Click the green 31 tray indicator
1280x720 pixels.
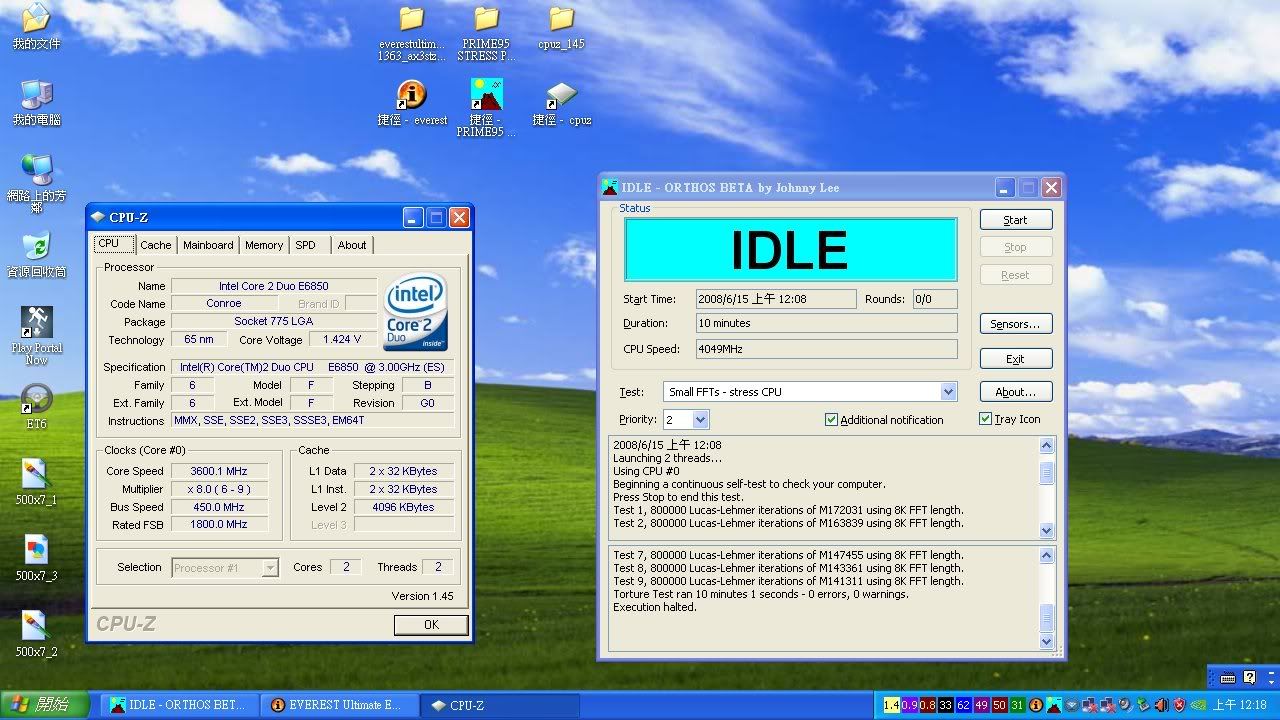(1017, 705)
